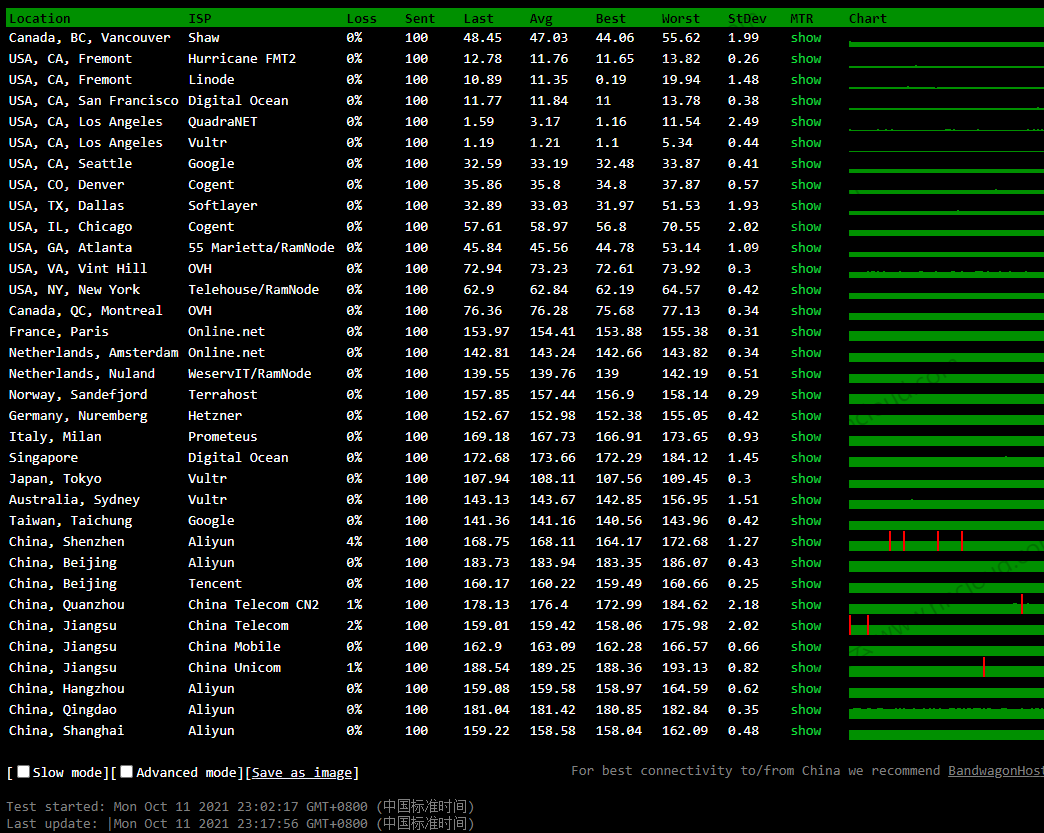Show MTR for Nuremberg Hetzner row
The image size is (1044, 833).
[x=806, y=416]
